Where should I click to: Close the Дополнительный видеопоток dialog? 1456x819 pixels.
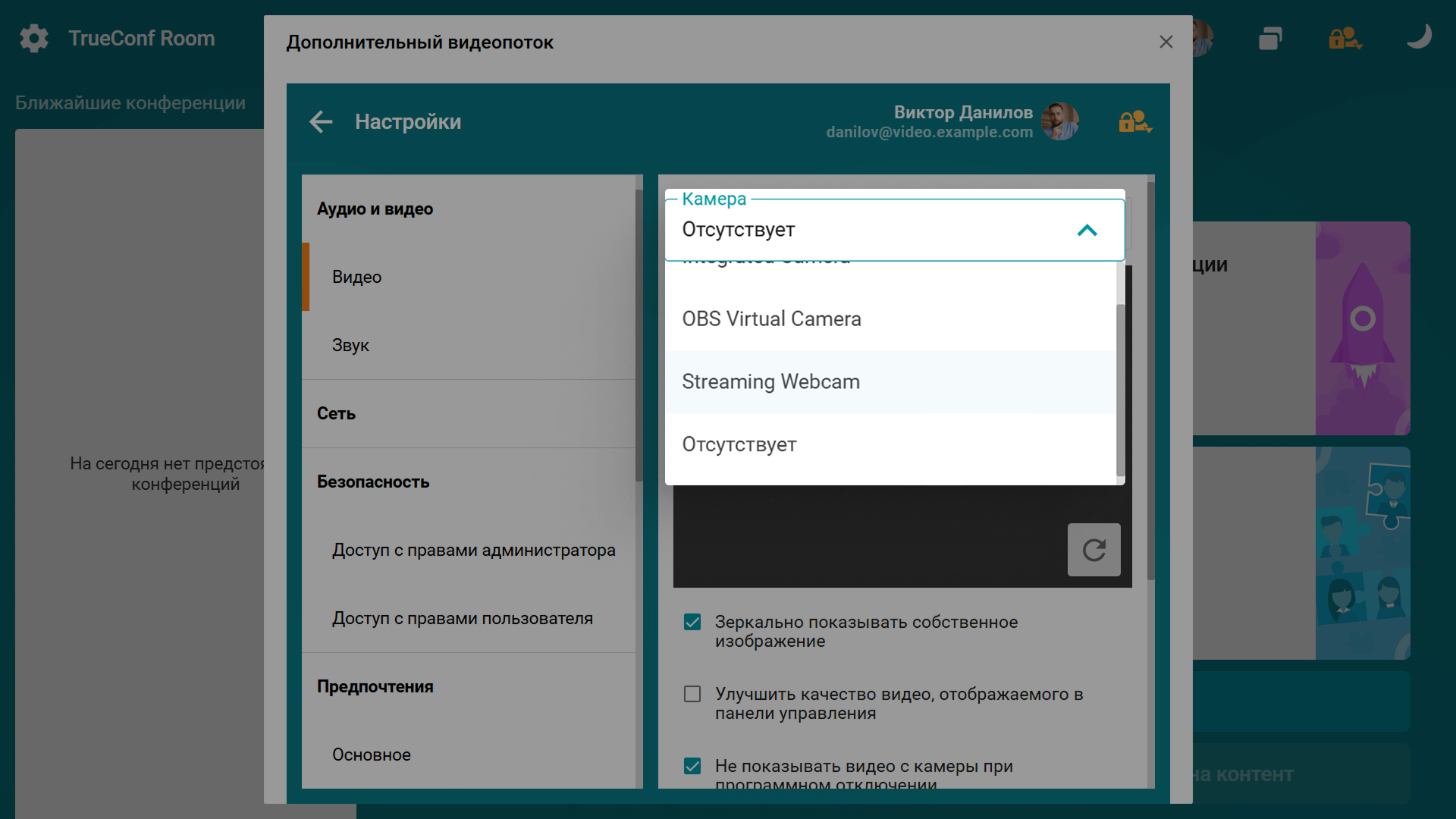coord(1166,42)
